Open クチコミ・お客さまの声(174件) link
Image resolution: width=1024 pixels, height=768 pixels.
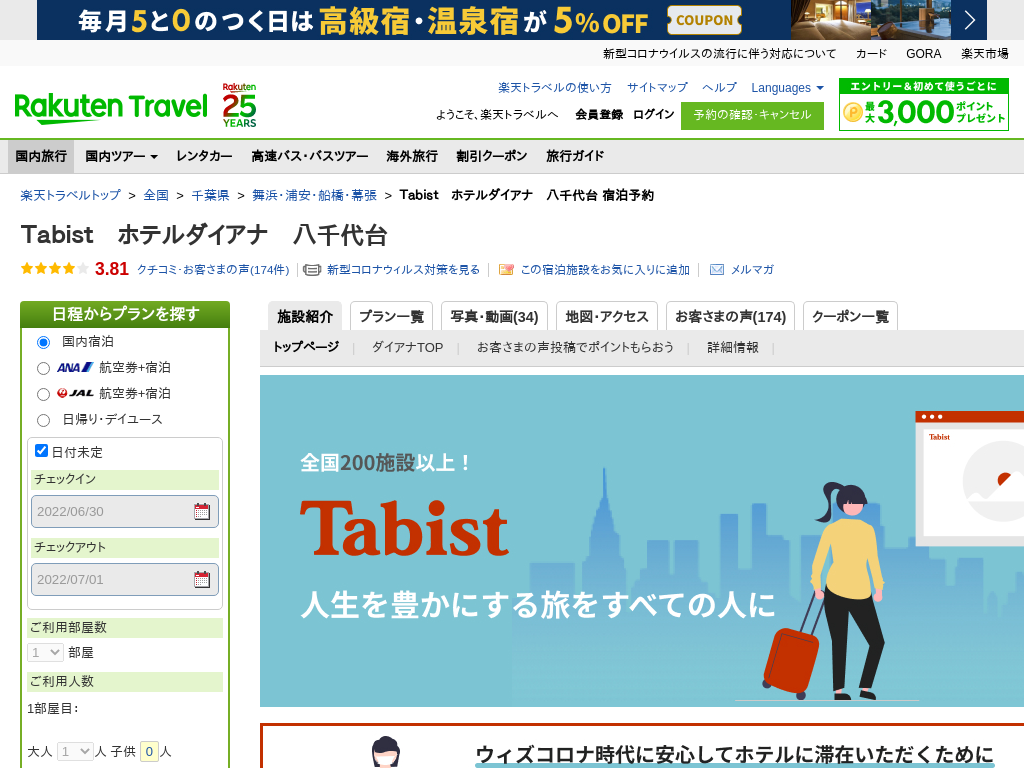pyautogui.click(x=213, y=270)
